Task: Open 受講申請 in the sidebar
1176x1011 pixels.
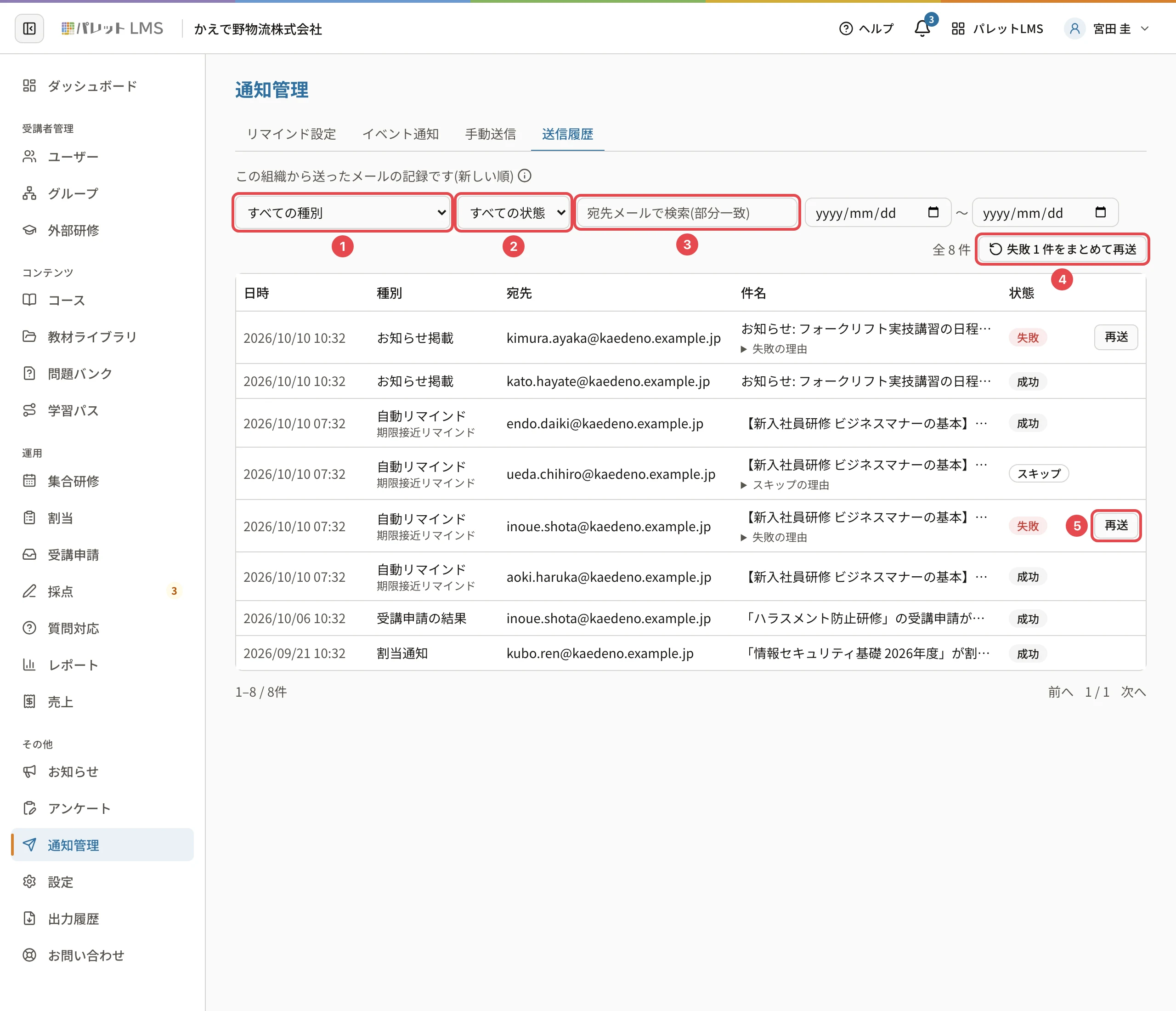Action: point(102,555)
